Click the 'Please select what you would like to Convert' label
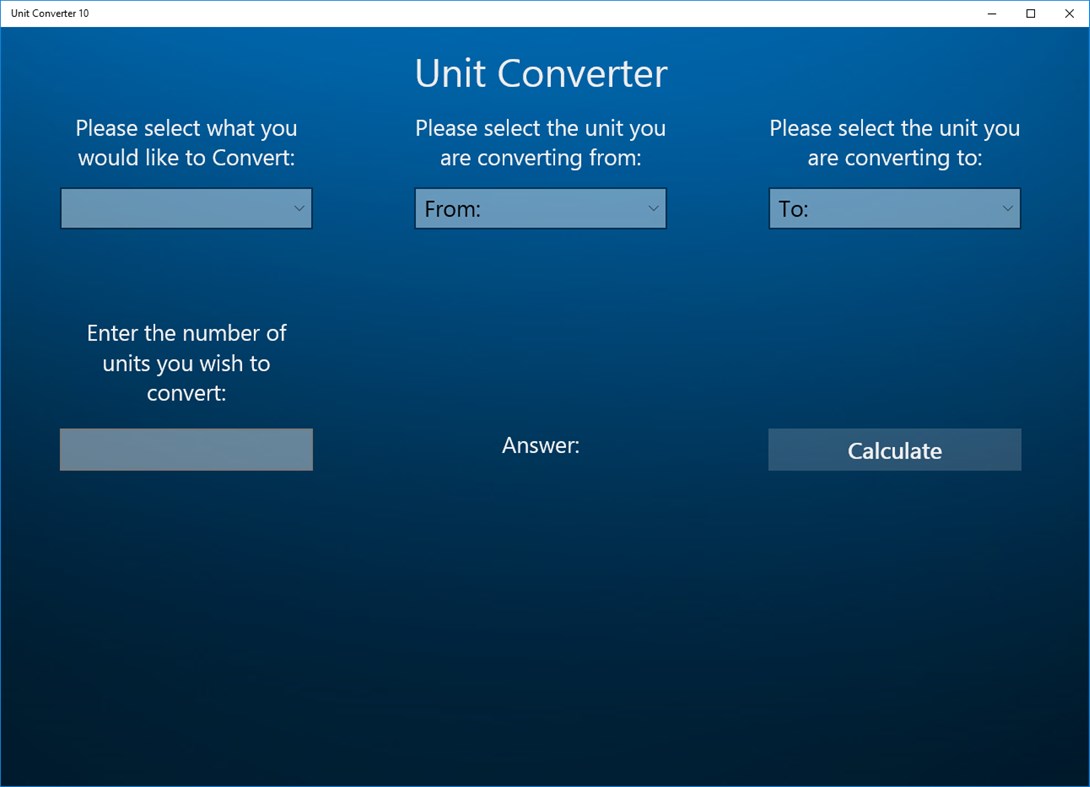 tap(186, 142)
